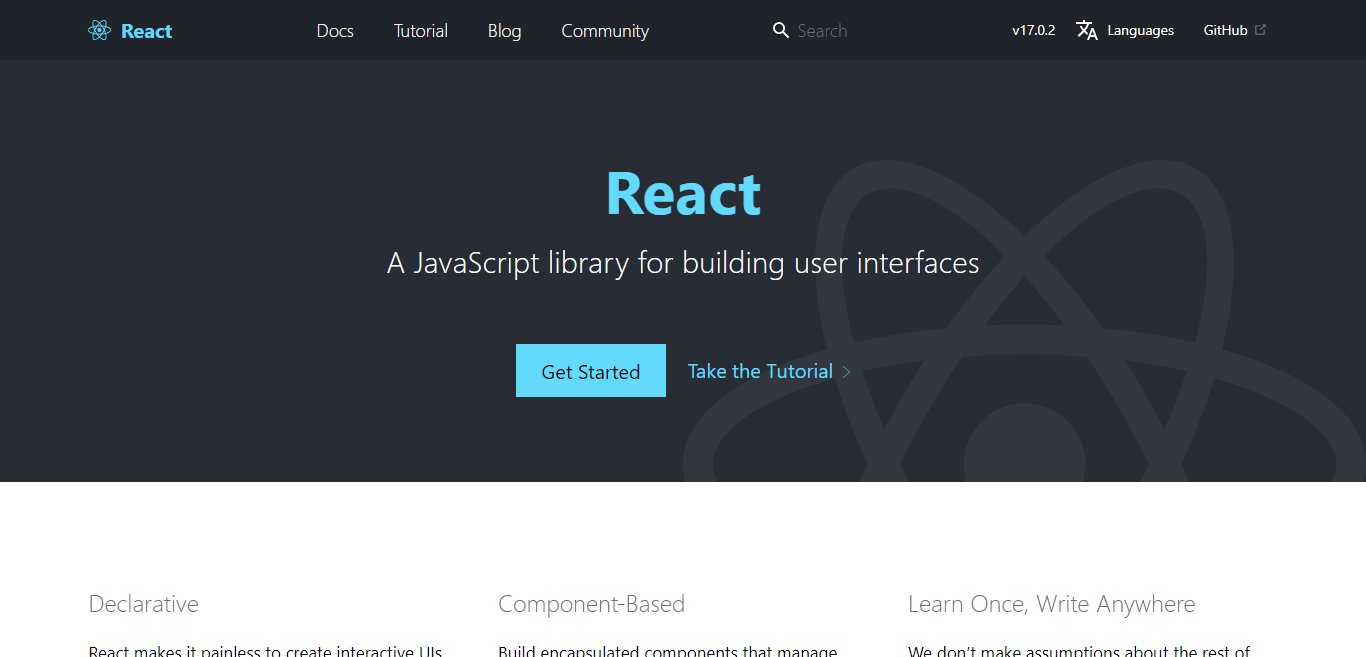Open the Docs menu item

tap(335, 30)
